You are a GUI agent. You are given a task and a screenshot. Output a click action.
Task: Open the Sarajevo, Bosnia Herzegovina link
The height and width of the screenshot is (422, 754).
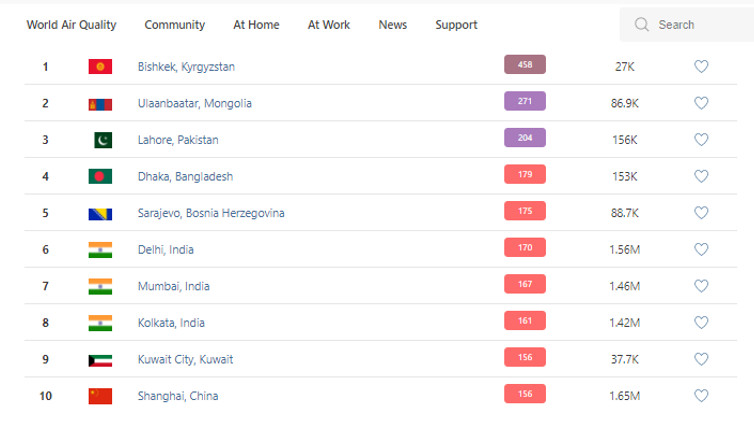point(211,213)
